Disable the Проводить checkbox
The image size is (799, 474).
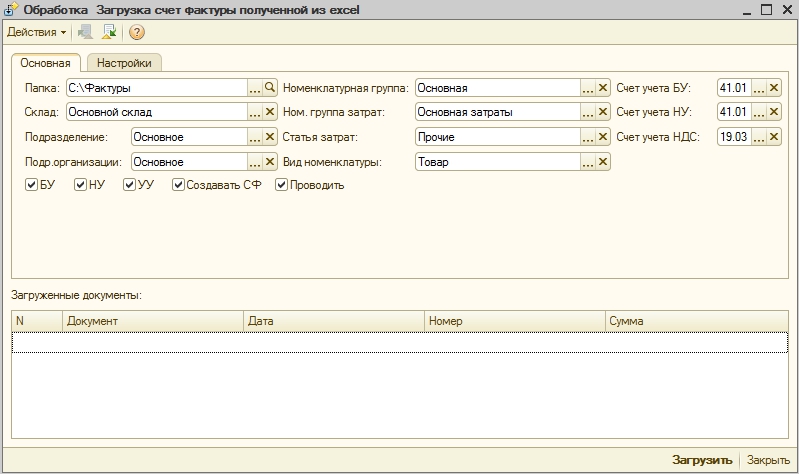pos(282,185)
